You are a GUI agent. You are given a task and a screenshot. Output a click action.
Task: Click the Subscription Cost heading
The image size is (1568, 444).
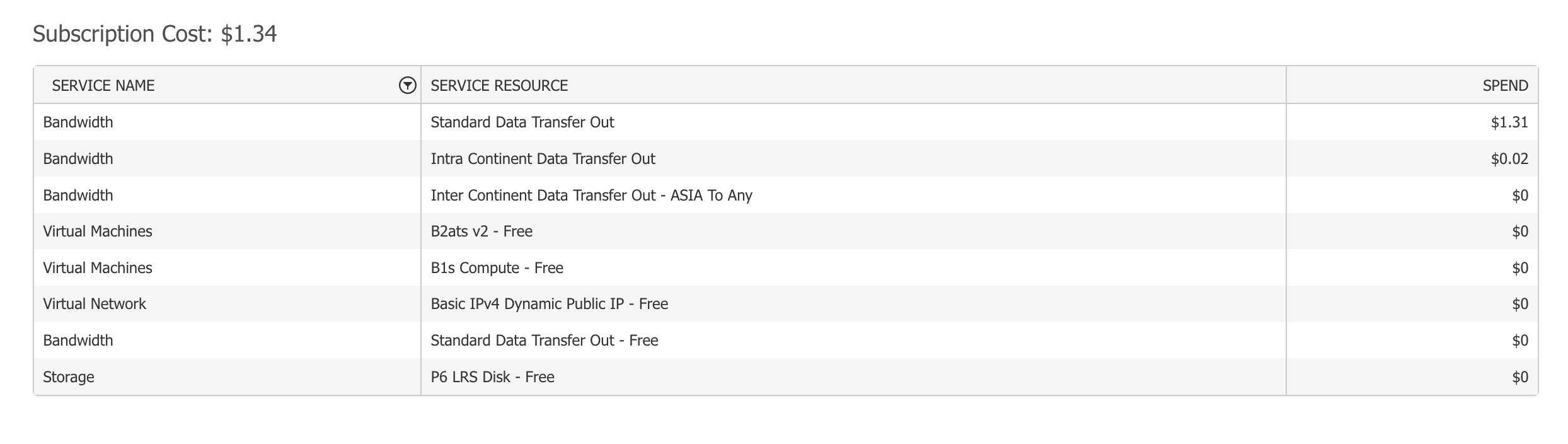click(x=154, y=33)
